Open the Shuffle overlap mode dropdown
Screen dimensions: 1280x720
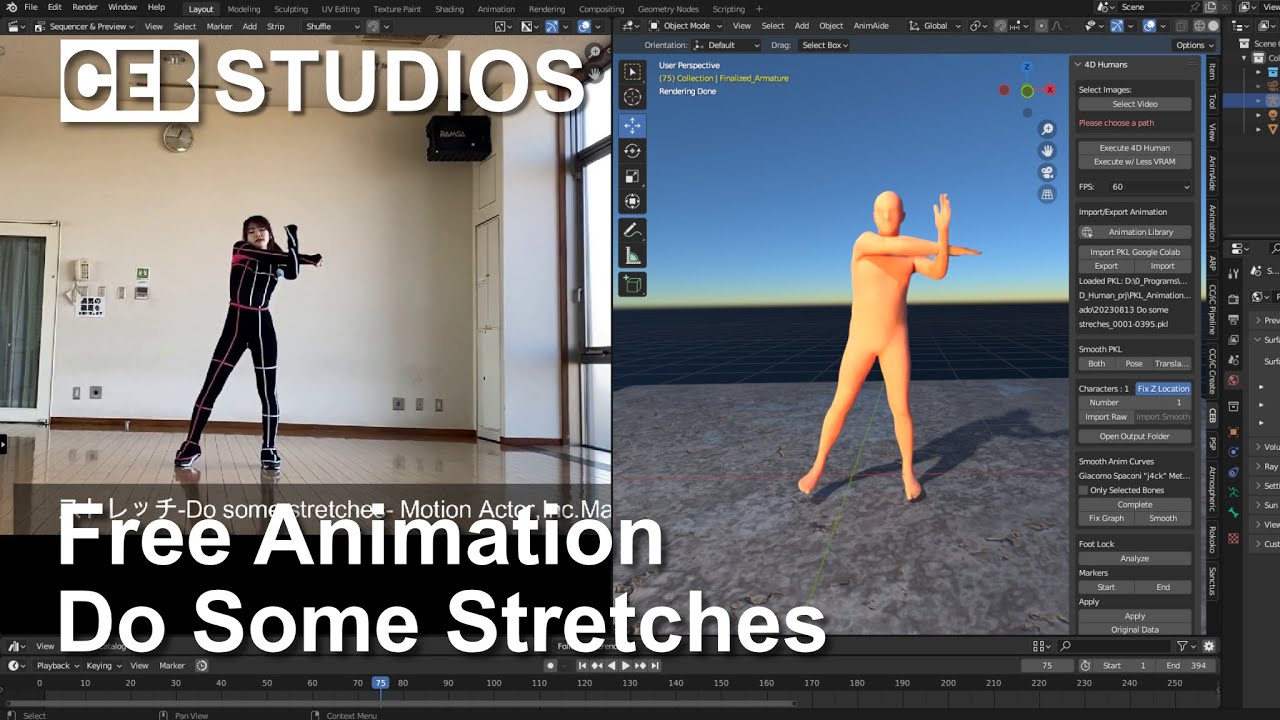331,26
